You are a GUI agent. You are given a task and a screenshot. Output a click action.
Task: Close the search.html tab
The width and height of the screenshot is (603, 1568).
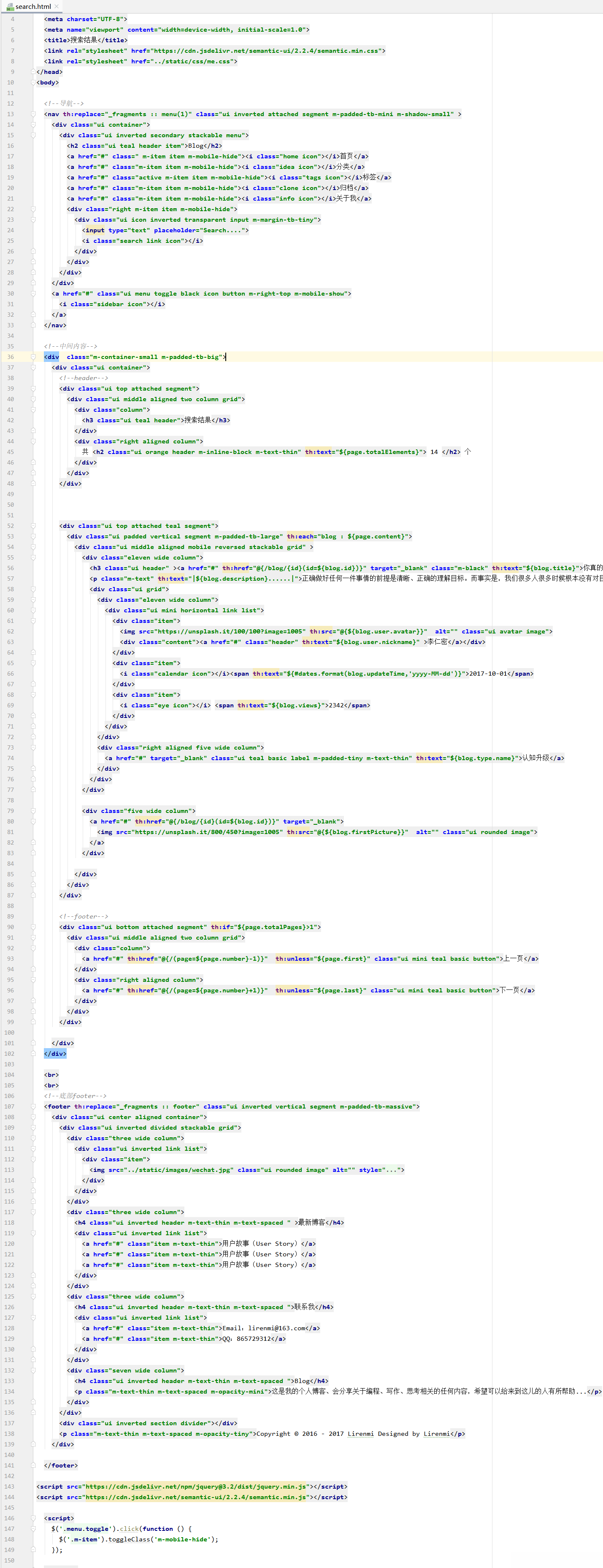[57, 7]
